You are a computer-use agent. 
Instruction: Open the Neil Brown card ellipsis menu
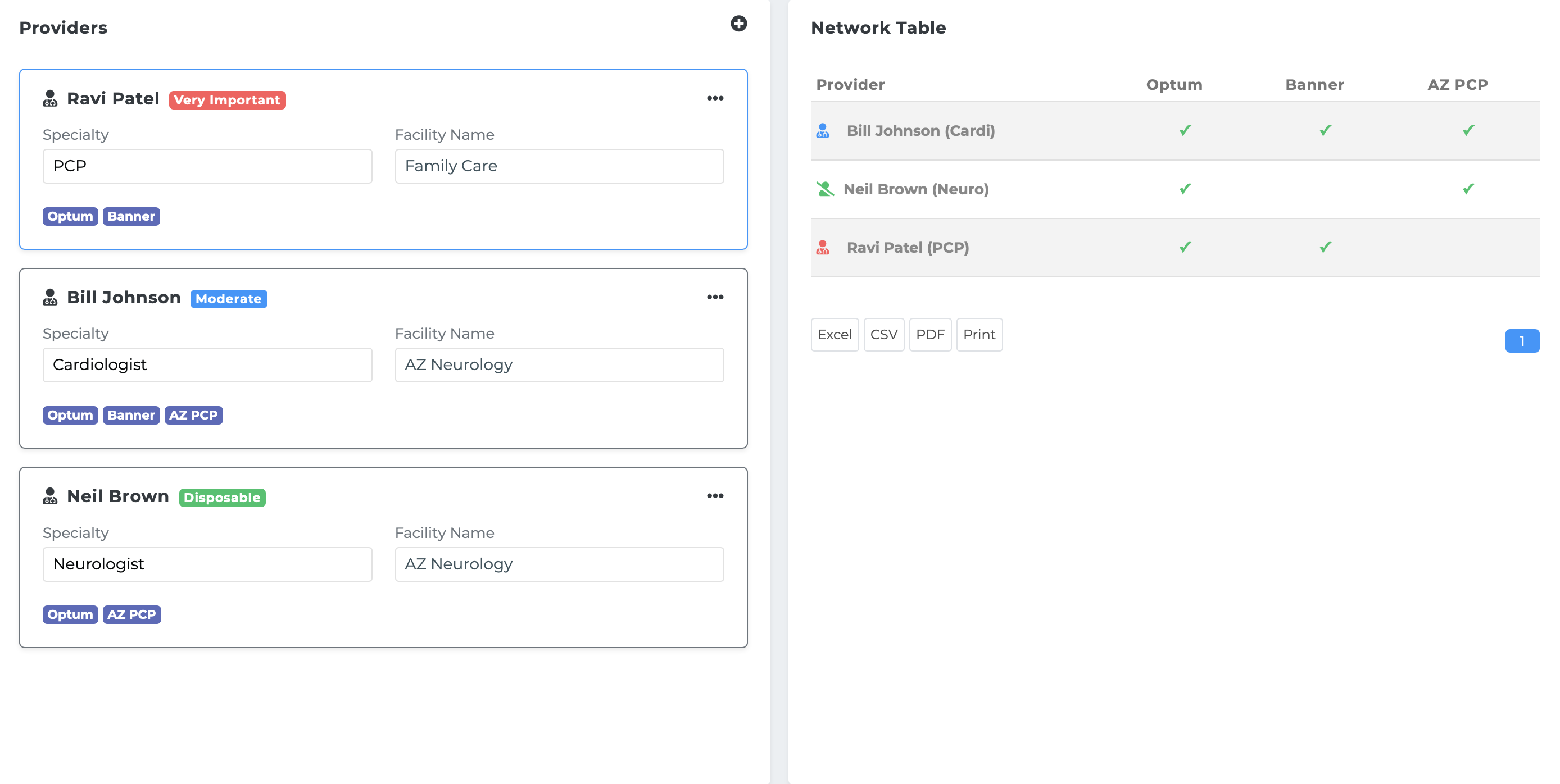(715, 496)
